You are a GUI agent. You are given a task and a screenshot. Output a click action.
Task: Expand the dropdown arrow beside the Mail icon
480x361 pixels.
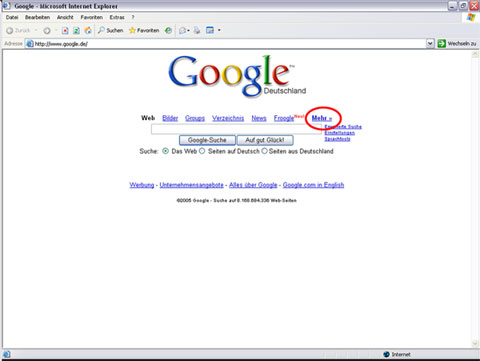tap(188, 31)
